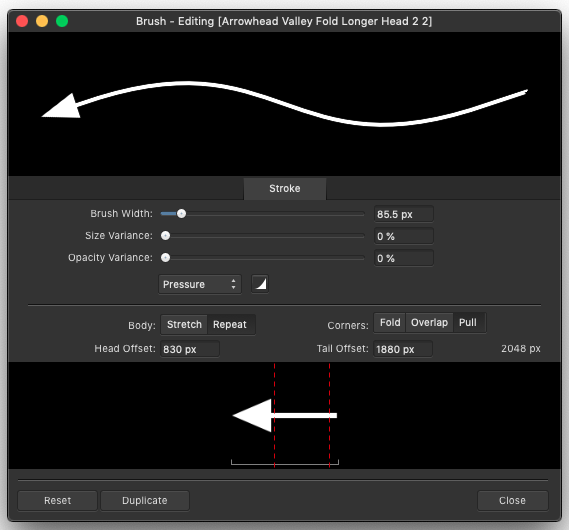
Task: Click the Tail Offset input field
Action: [x=403, y=349]
